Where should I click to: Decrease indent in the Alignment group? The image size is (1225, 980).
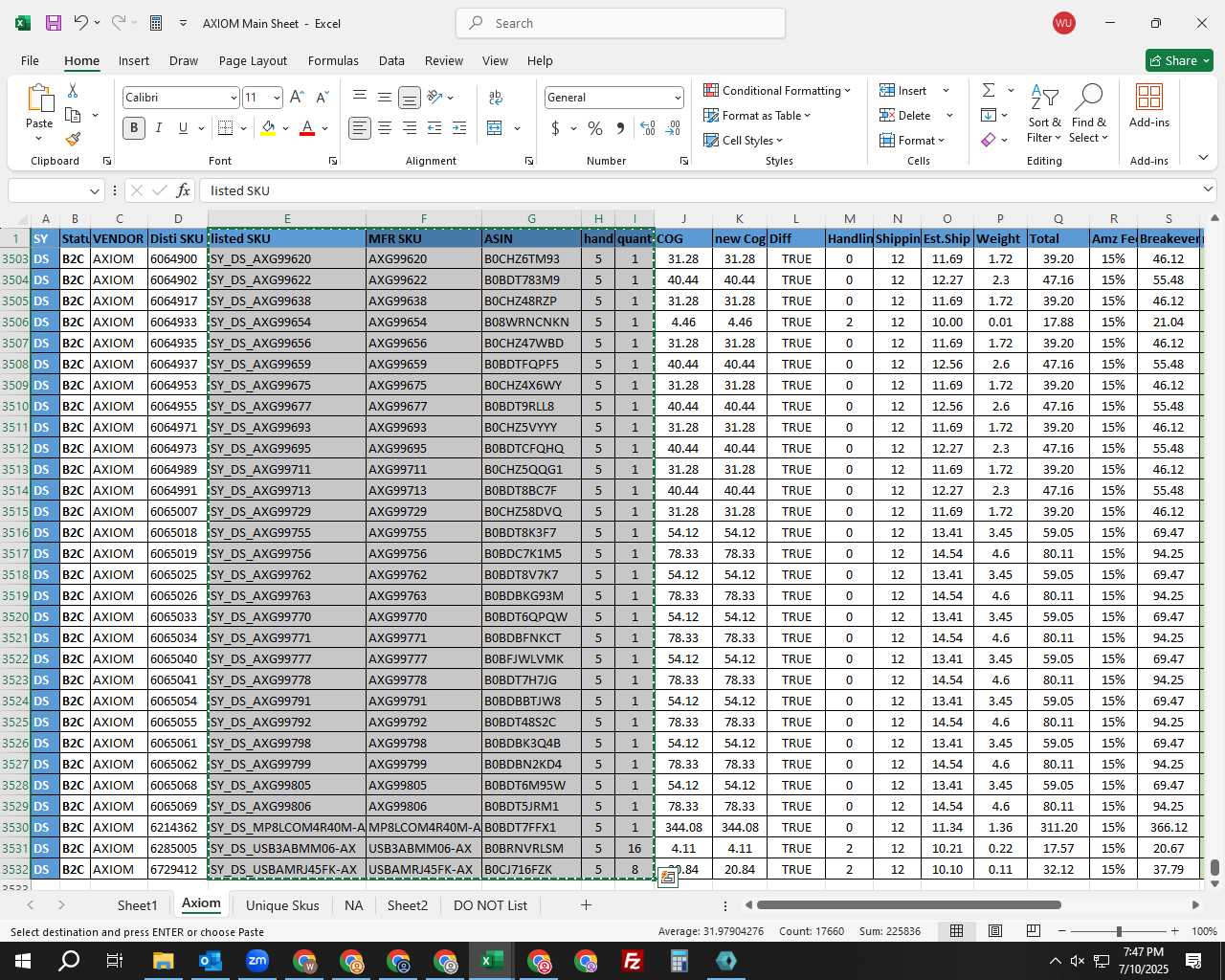[x=434, y=127]
